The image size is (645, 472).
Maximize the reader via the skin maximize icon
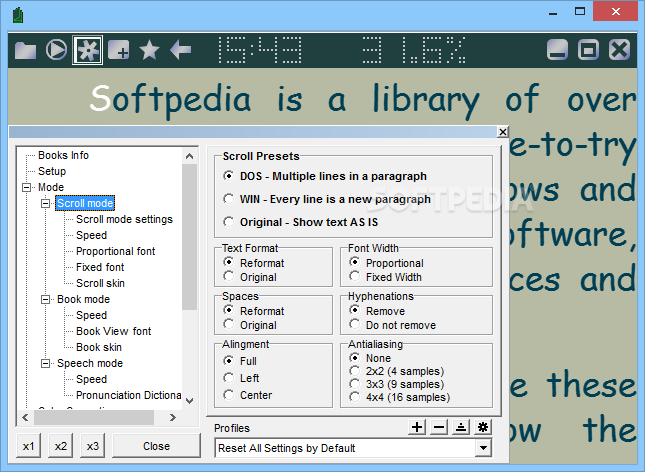click(x=588, y=50)
